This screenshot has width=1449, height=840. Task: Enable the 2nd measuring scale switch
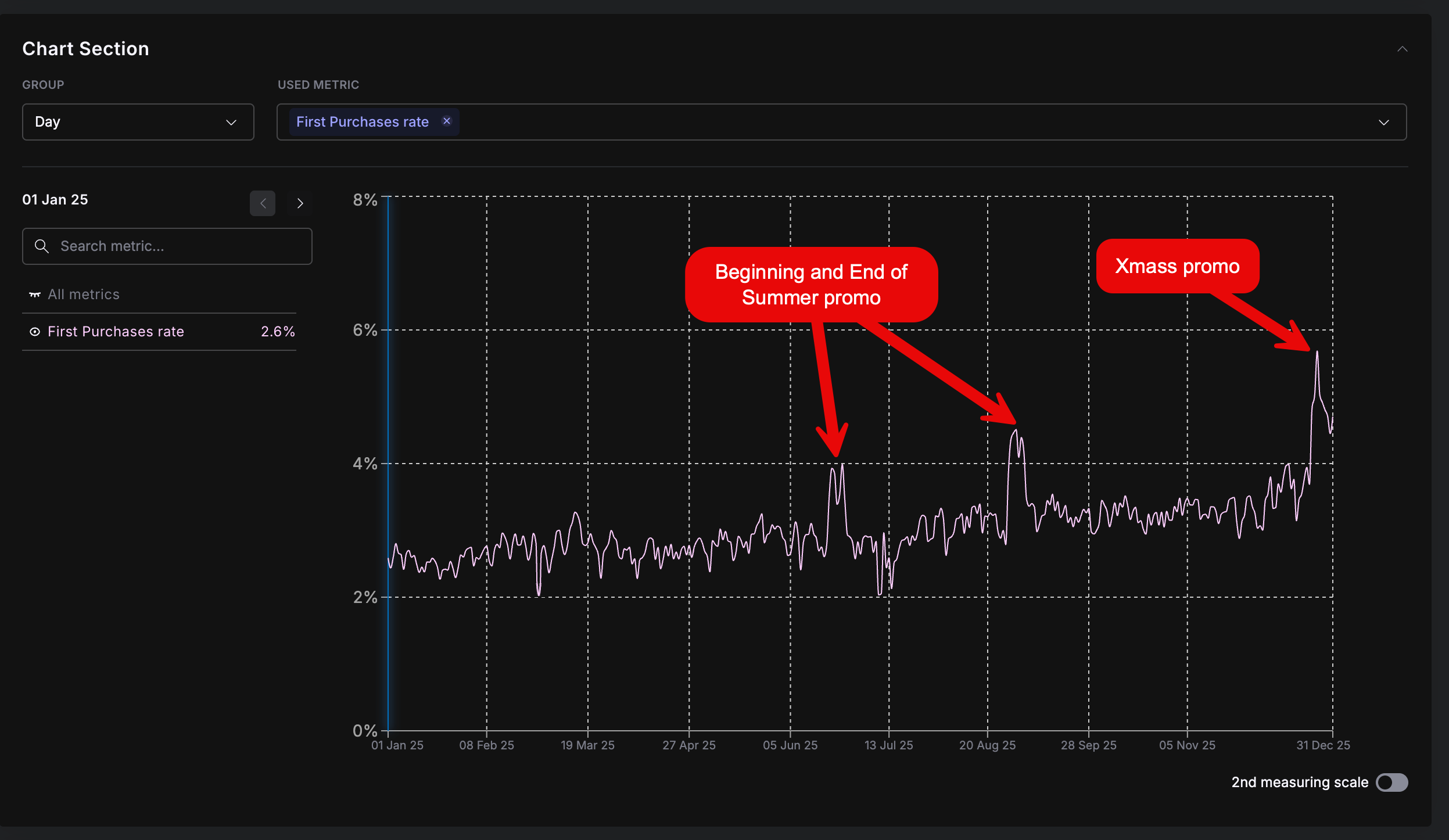pos(1391,782)
